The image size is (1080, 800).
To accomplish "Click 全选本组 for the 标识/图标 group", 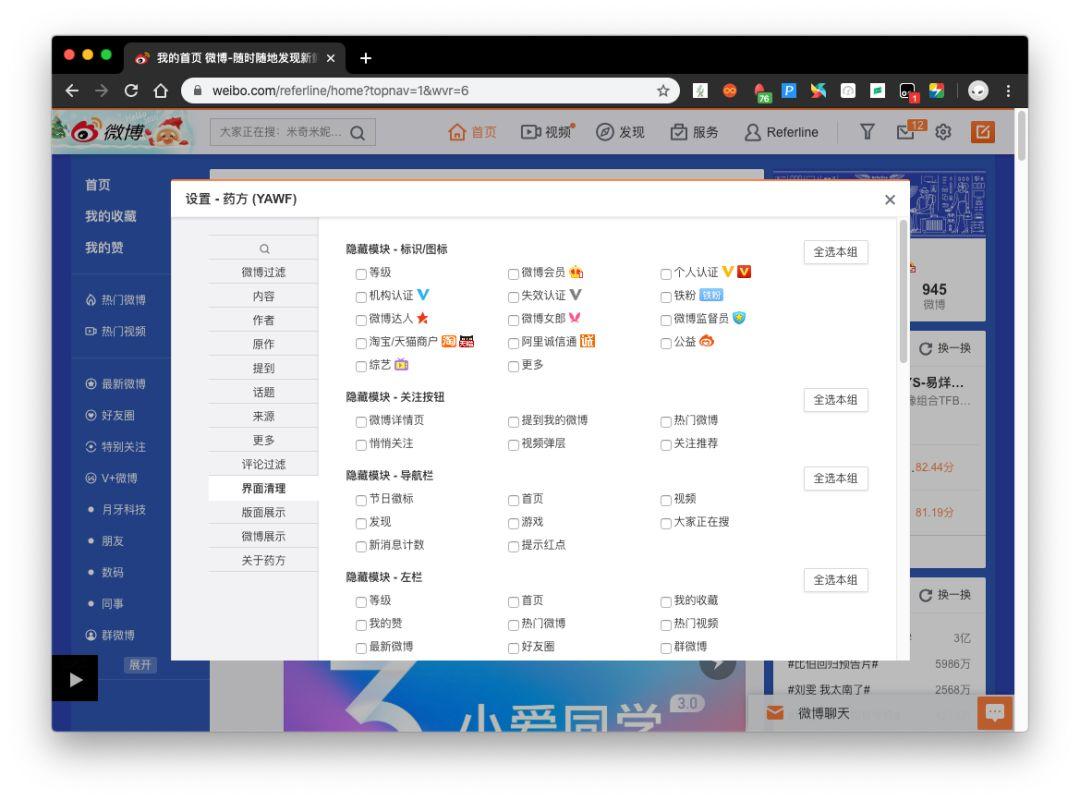I will click(x=836, y=252).
